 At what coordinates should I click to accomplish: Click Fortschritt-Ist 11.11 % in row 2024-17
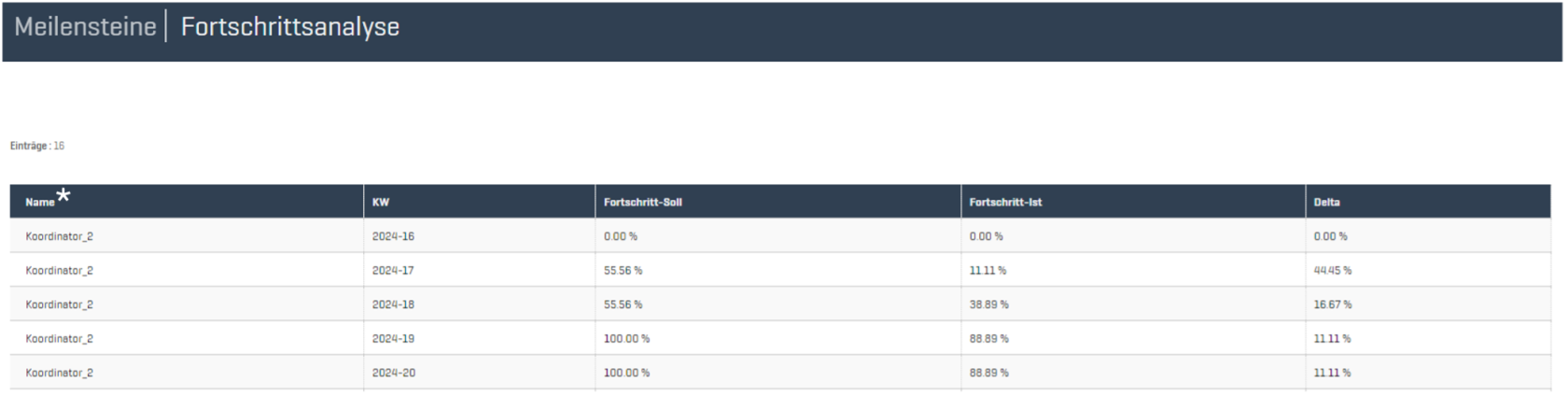(x=987, y=271)
